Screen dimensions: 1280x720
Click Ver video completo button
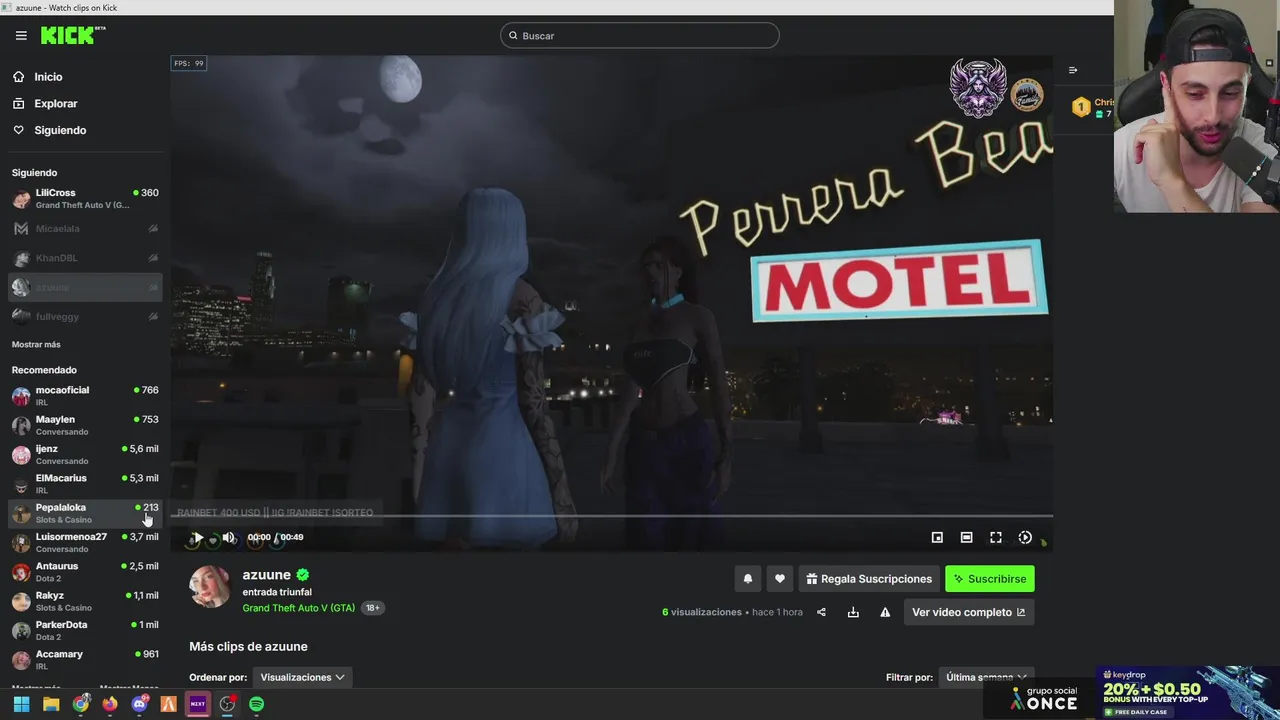pyautogui.click(x=969, y=612)
